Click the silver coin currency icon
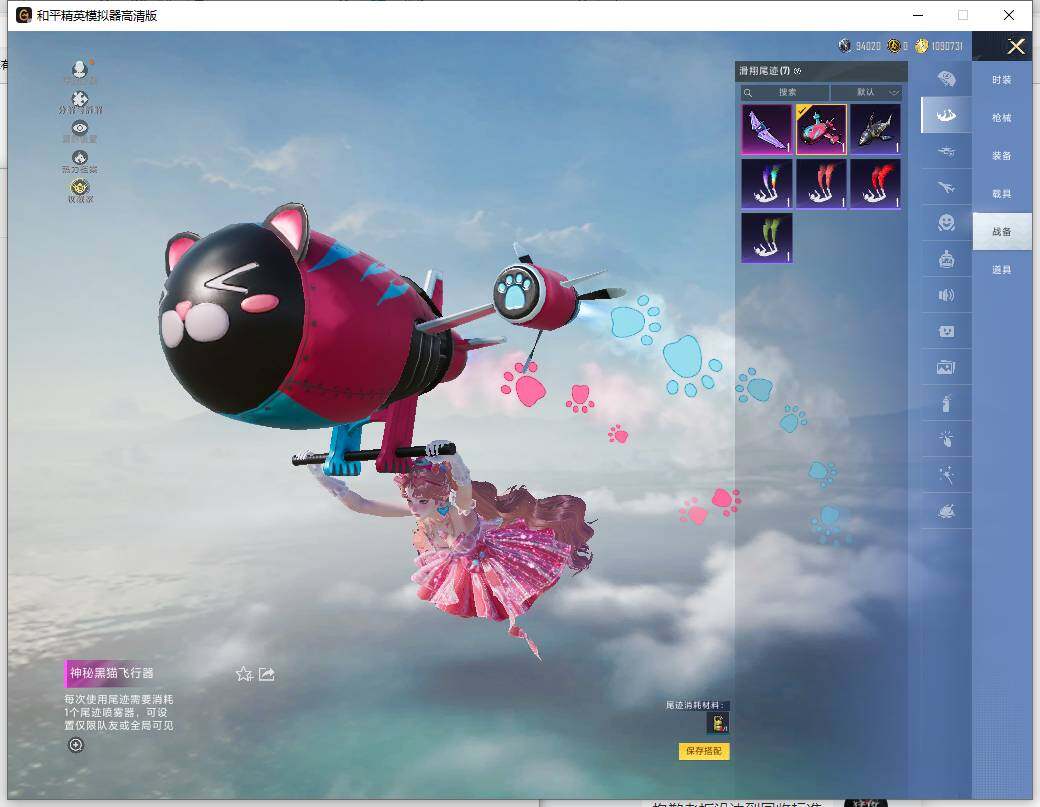Viewport: 1040px width, 807px height. click(845, 46)
